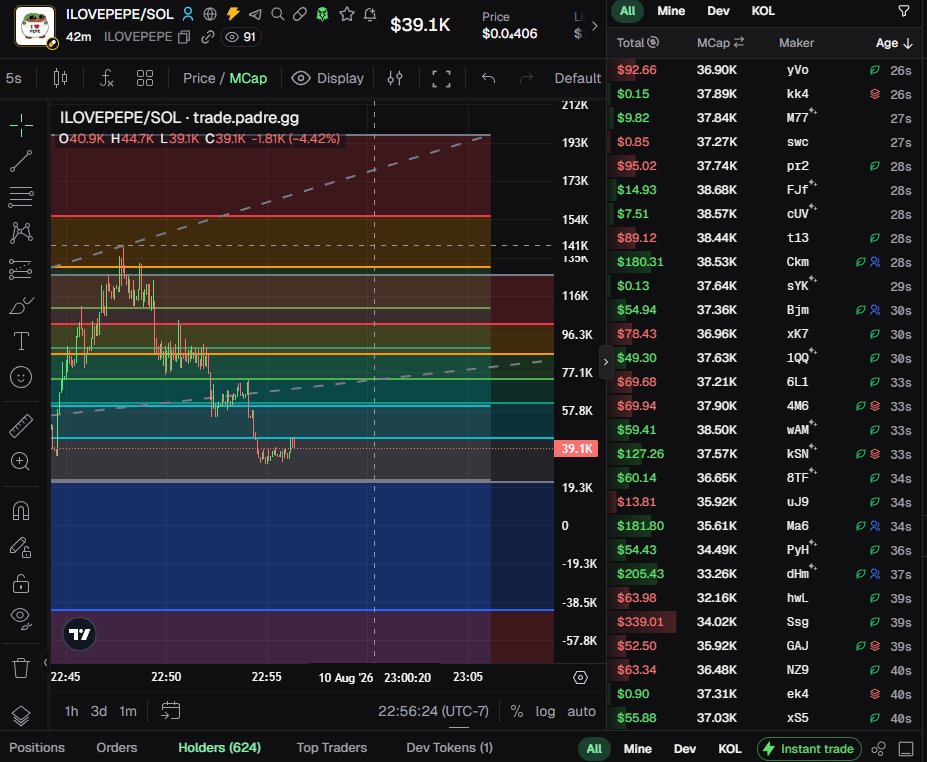Viewport: 927px width, 762px height.
Task: Switch chart to Price mode
Action: point(199,78)
